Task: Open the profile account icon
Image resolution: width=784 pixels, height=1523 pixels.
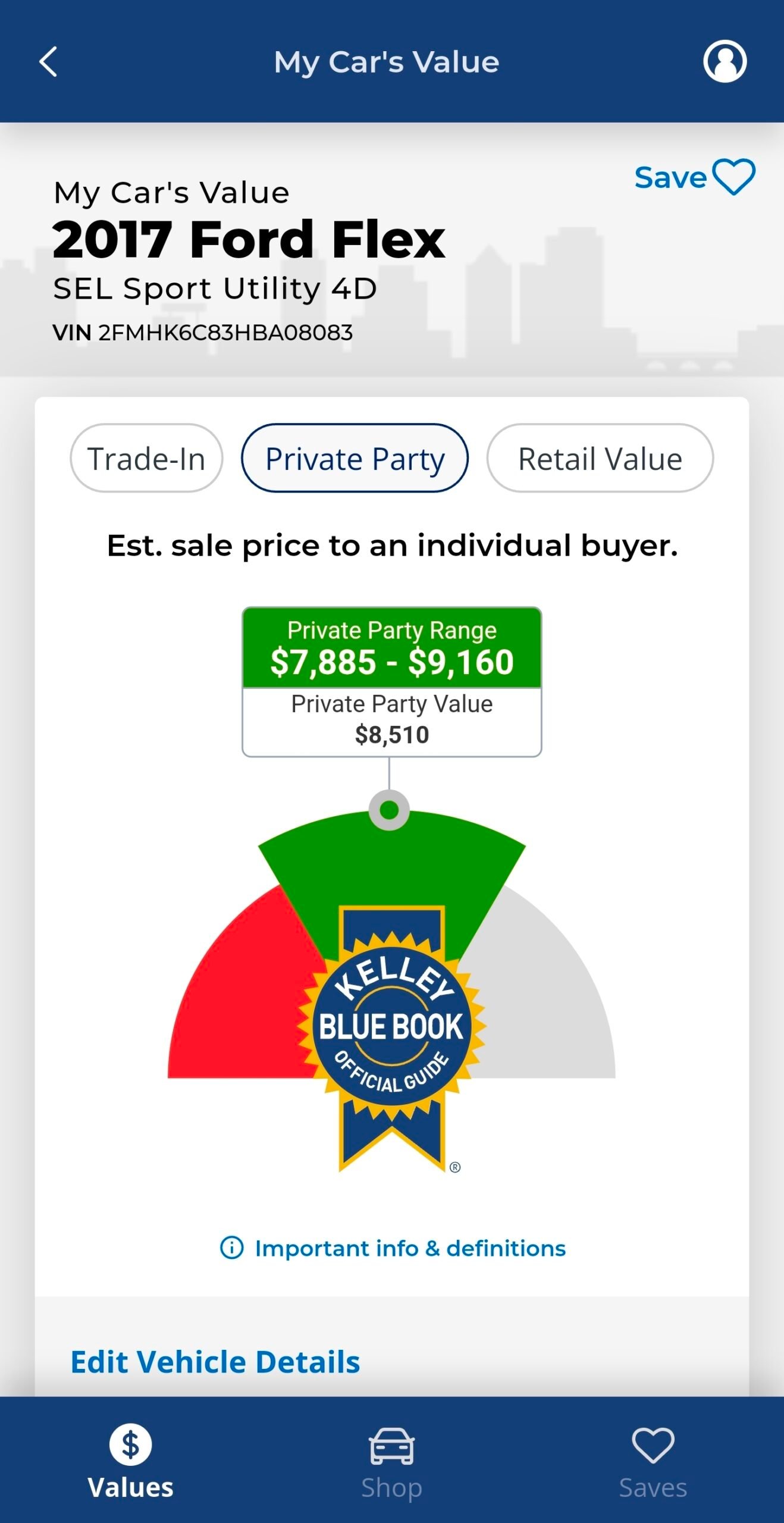Action: click(725, 60)
